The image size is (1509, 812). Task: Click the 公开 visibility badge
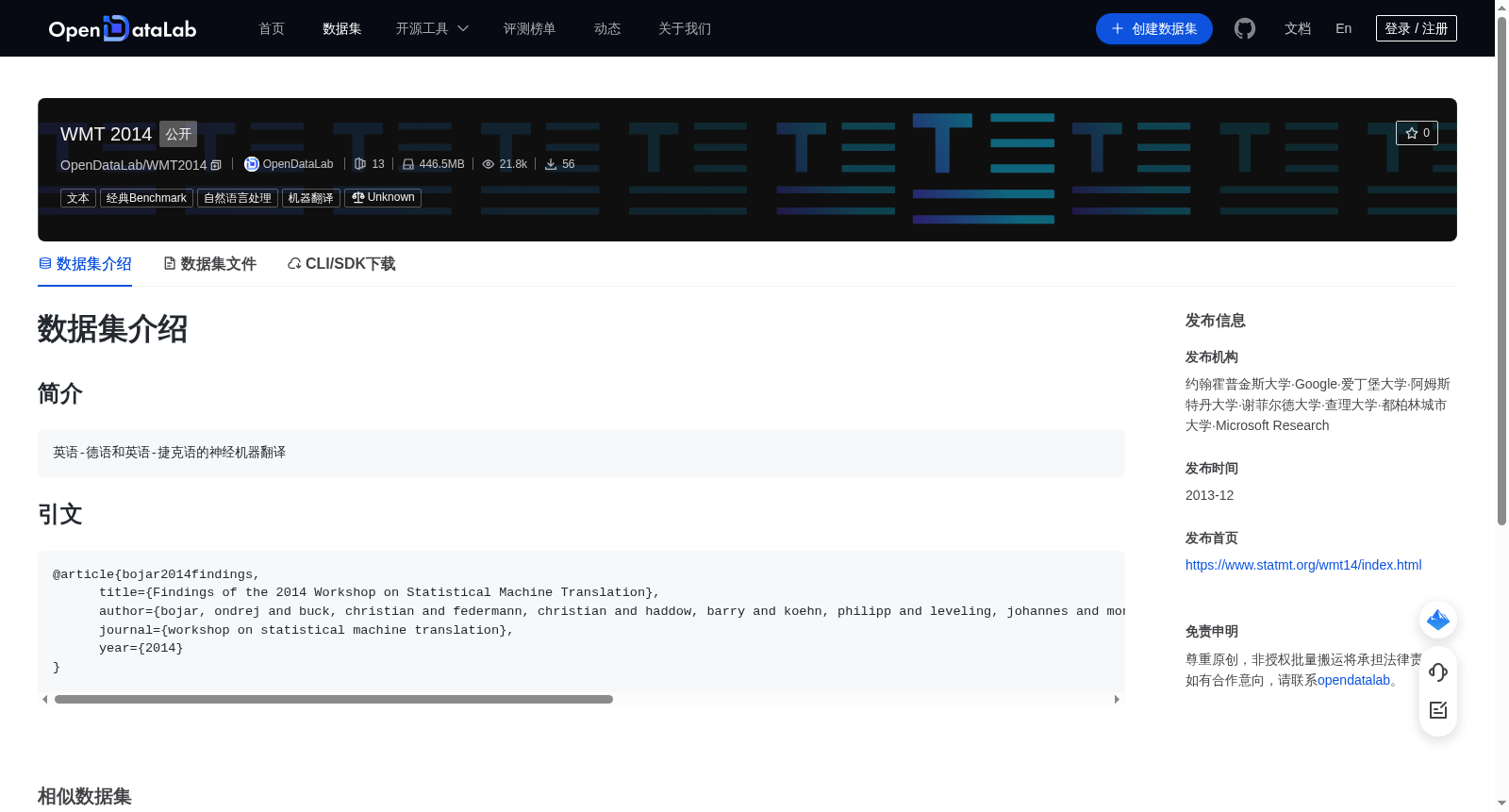point(178,134)
